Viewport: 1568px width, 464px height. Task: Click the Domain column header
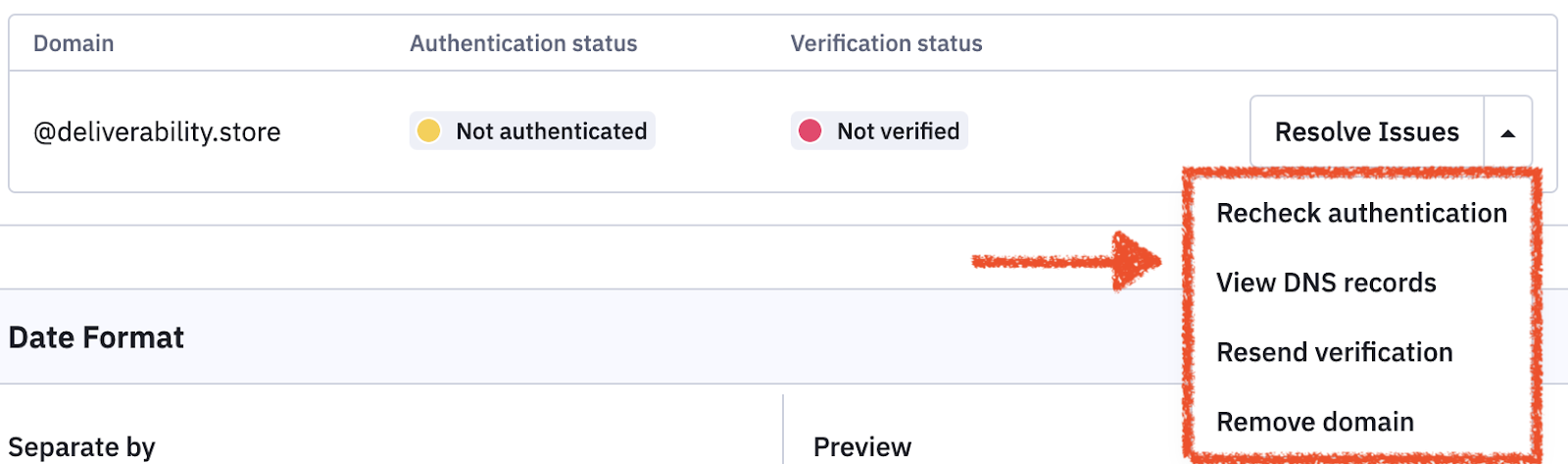click(x=73, y=43)
